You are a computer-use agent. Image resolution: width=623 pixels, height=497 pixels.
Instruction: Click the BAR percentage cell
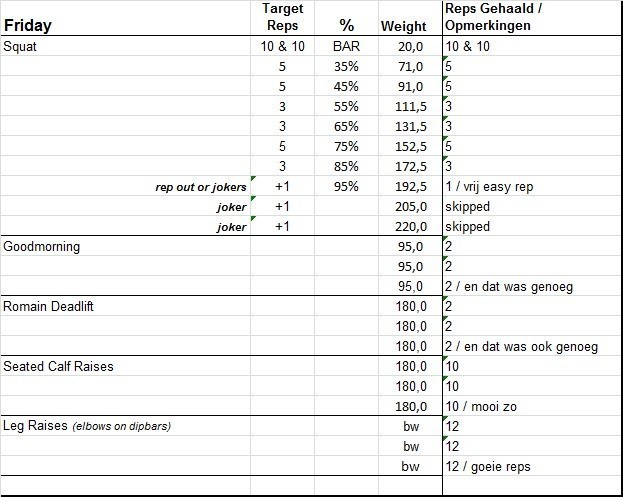point(346,46)
